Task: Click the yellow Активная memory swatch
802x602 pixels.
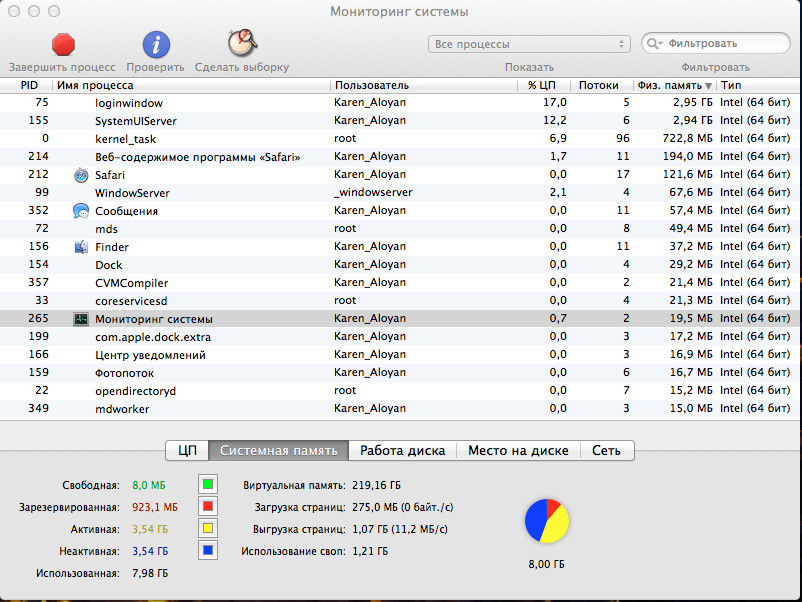Action: pyautogui.click(x=208, y=528)
